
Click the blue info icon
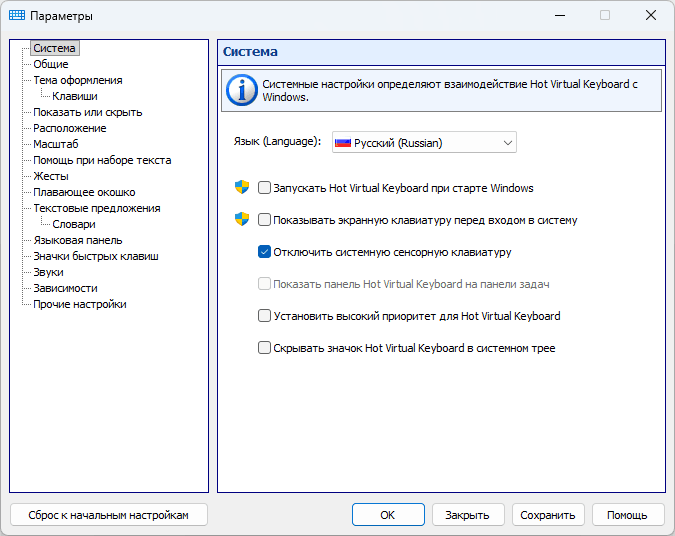click(242, 90)
